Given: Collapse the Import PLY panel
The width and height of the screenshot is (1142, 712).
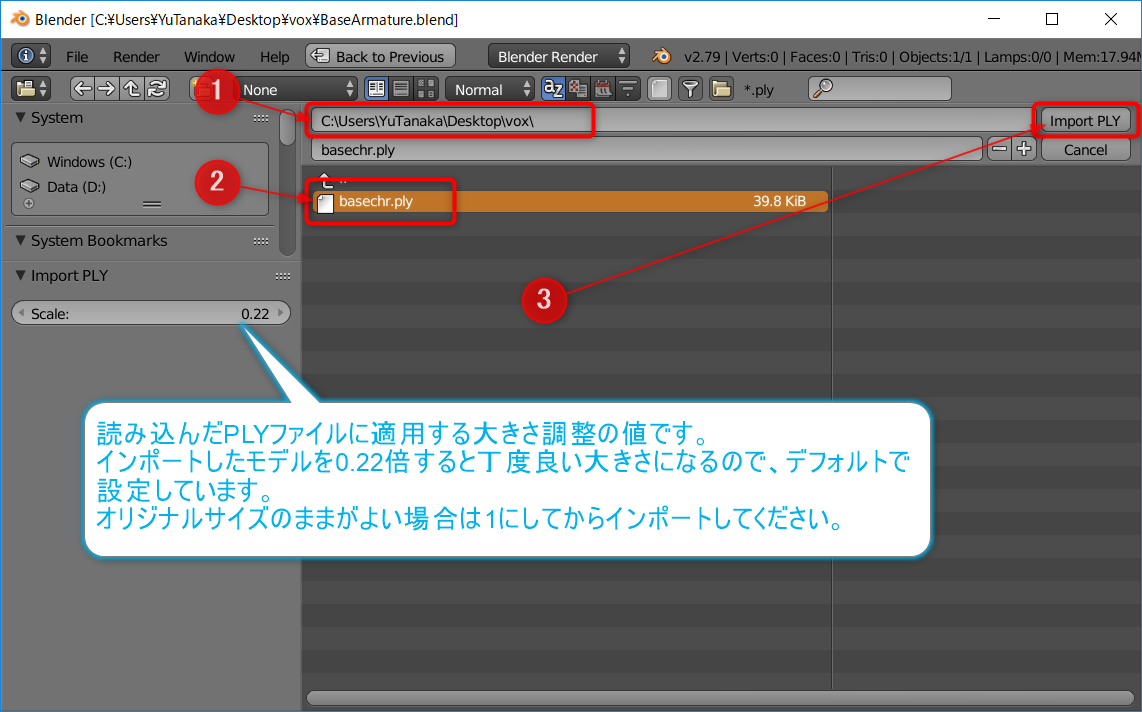Looking at the screenshot, I should (x=21, y=276).
